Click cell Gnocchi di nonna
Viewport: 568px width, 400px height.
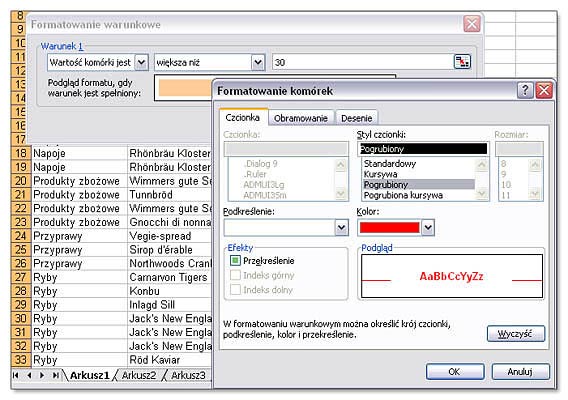(170, 222)
